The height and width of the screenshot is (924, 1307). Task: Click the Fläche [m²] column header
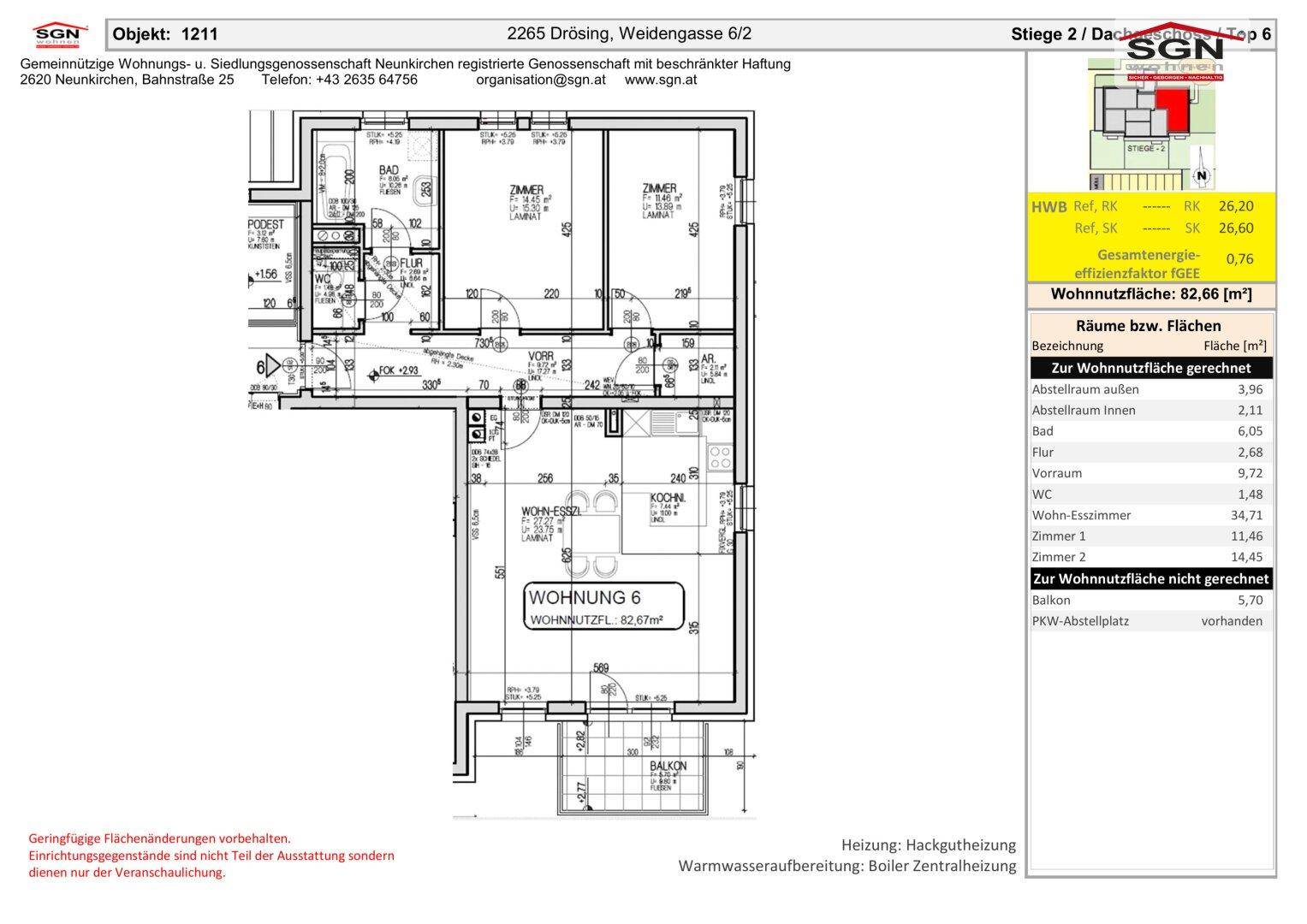coord(1235,346)
